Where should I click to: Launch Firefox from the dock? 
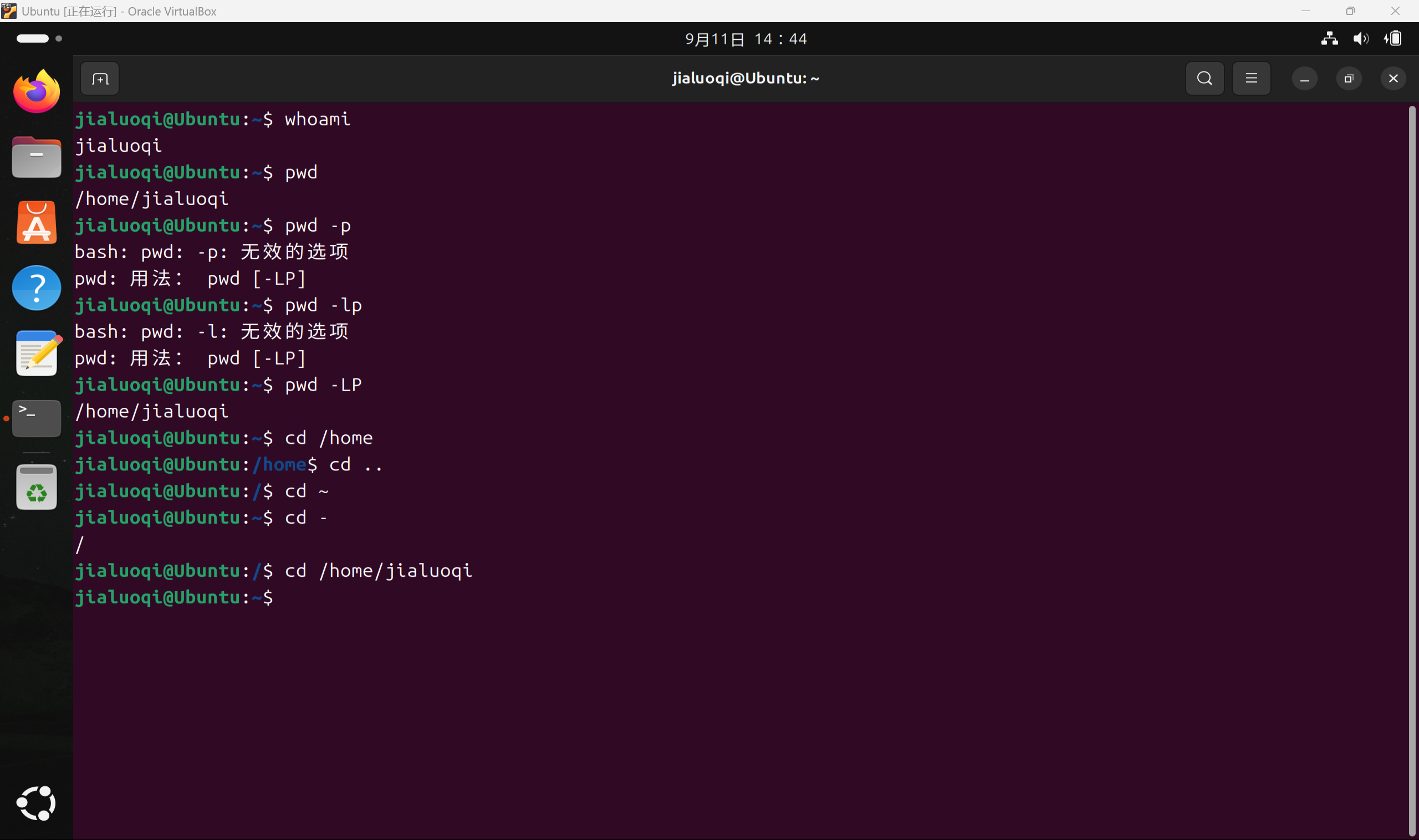37,91
